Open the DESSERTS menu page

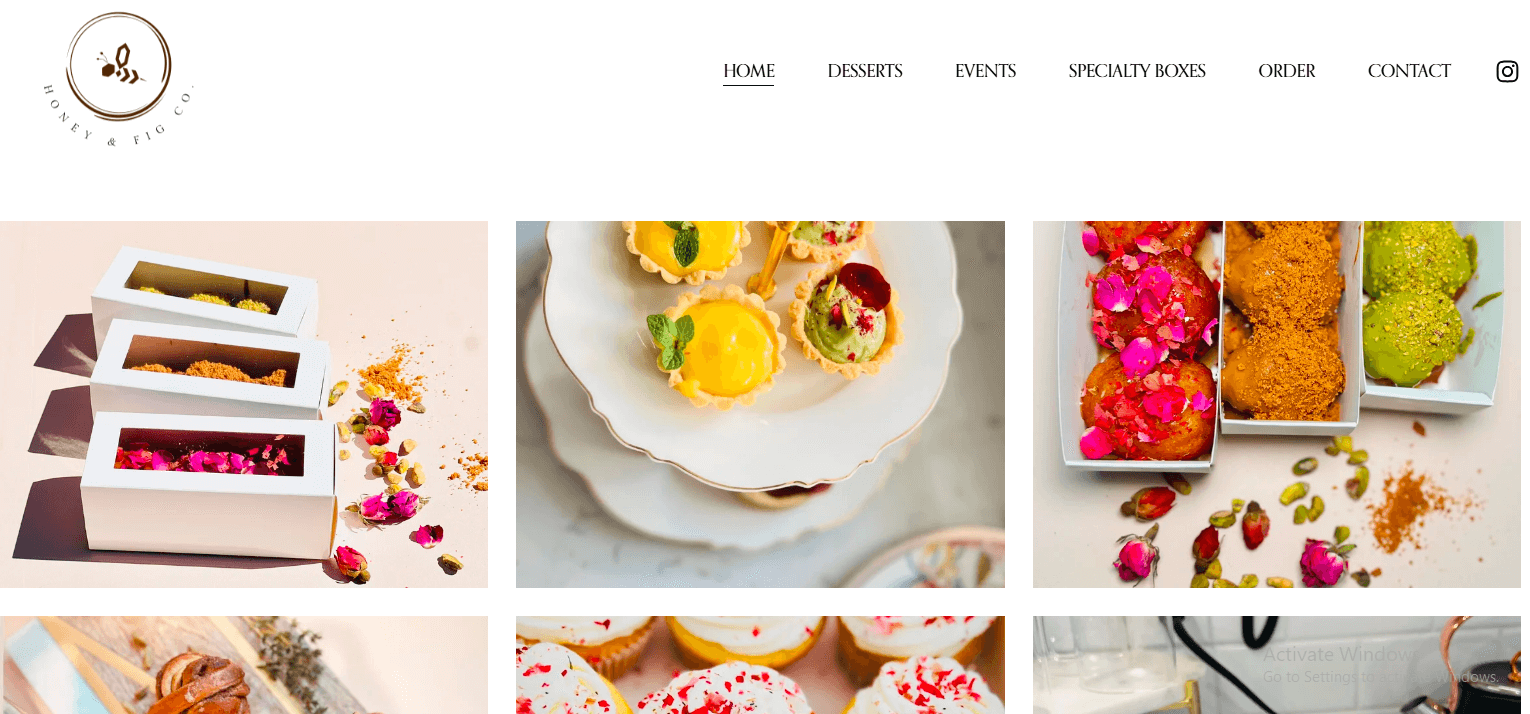(865, 71)
